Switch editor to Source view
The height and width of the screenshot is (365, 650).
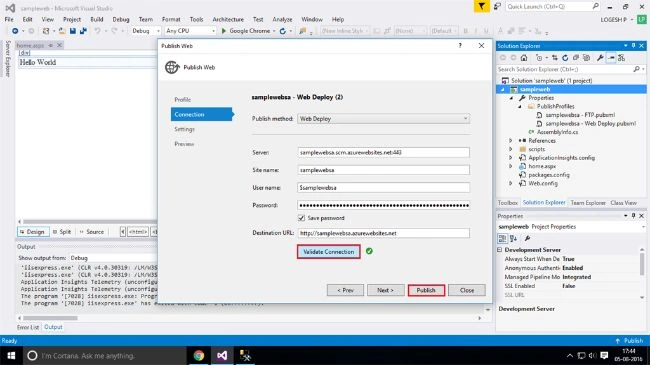(x=92, y=232)
